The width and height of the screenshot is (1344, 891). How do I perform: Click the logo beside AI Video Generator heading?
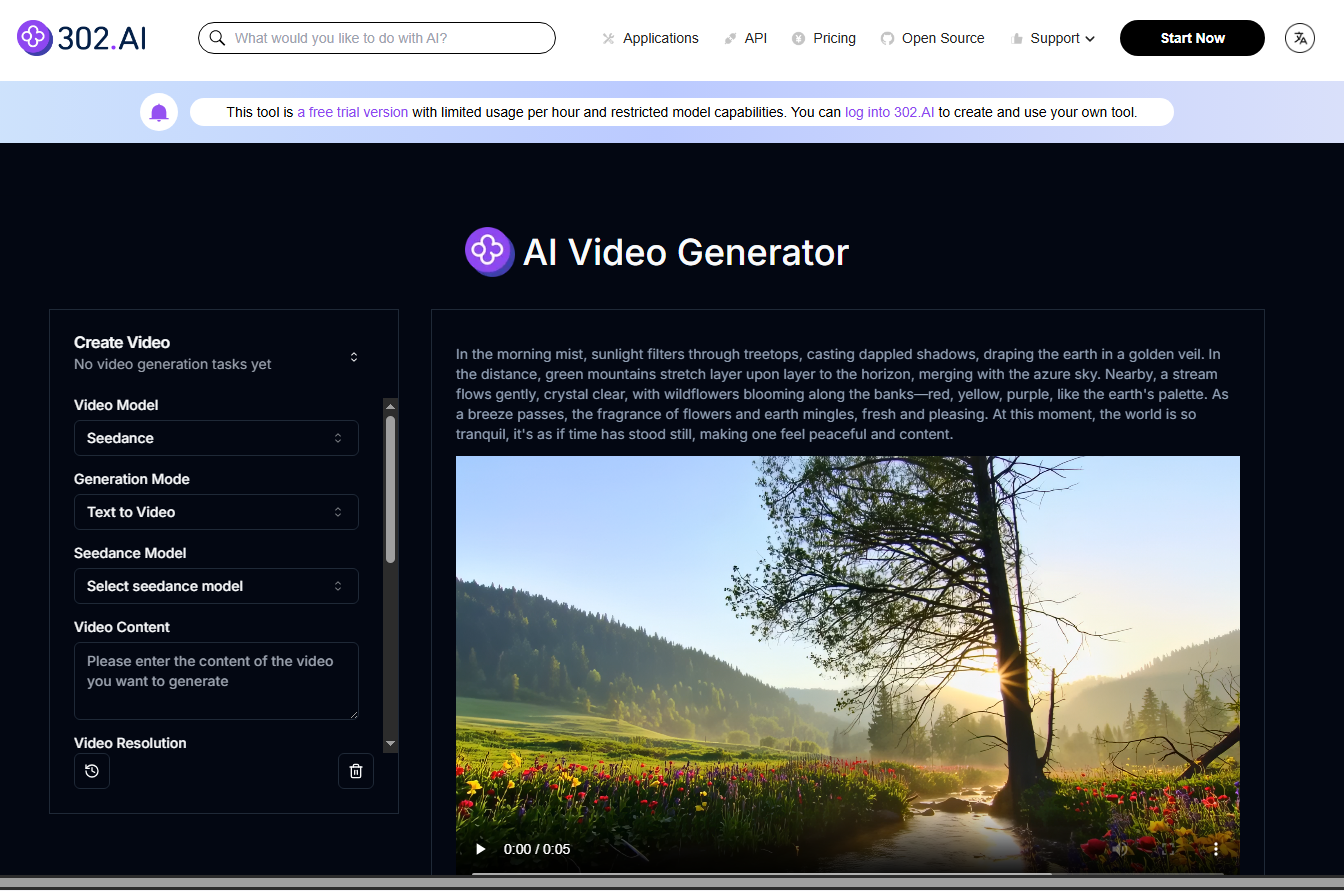[490, 252]
